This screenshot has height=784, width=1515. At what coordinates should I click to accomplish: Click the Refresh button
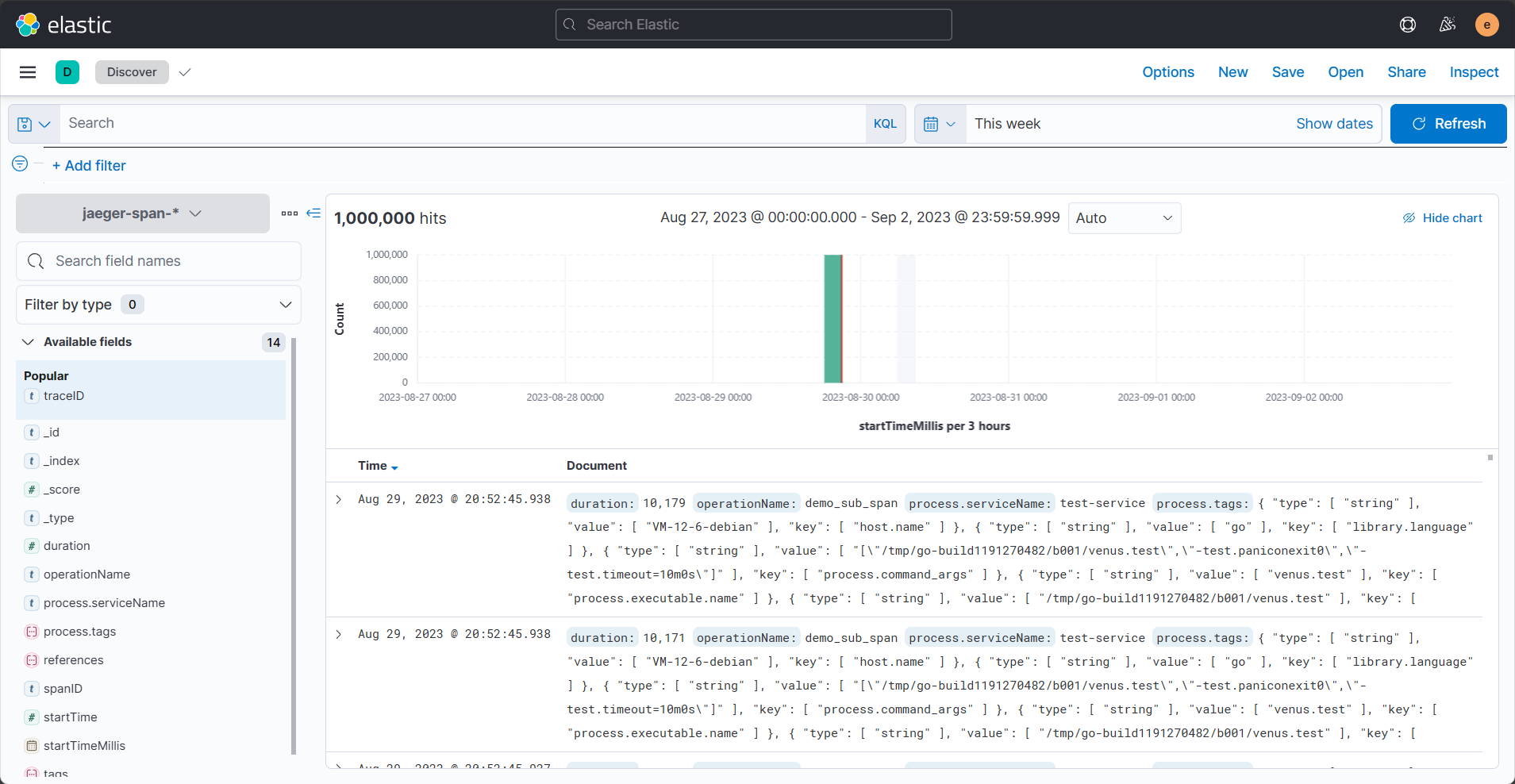pyautogui.click(x=1448, y=124)
